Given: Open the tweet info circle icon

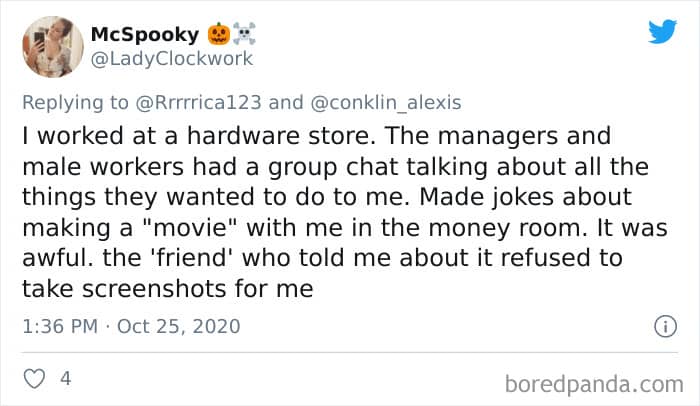Looking at the screenshot, I should [662, 326].
